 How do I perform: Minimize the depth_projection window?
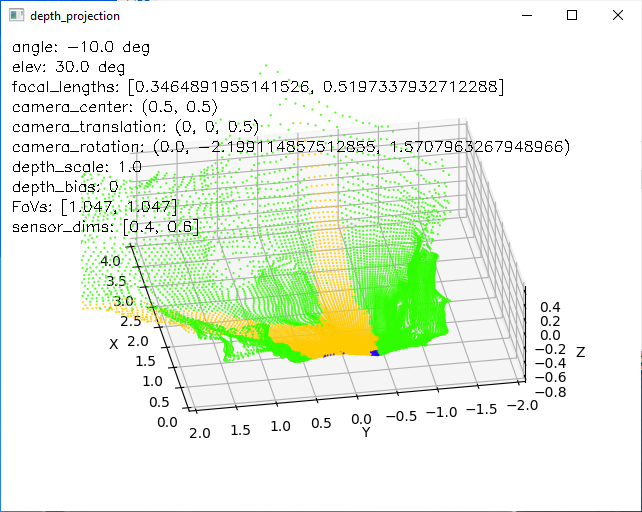527,16
